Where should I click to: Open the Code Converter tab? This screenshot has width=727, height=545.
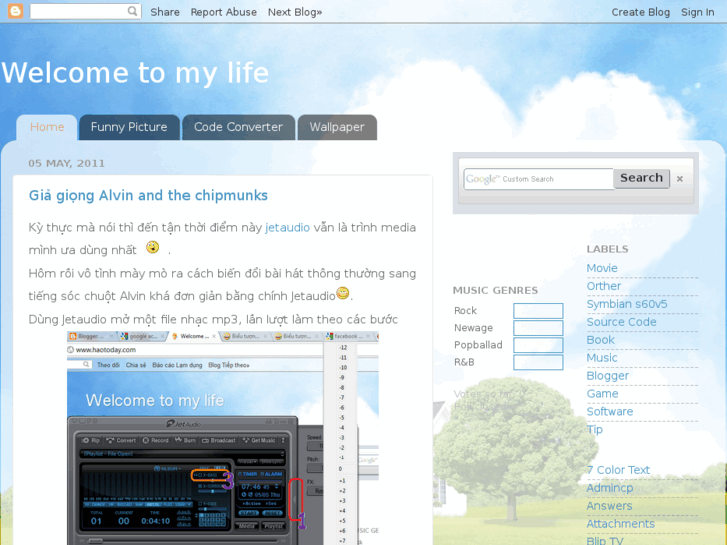(x=238, y=127)
